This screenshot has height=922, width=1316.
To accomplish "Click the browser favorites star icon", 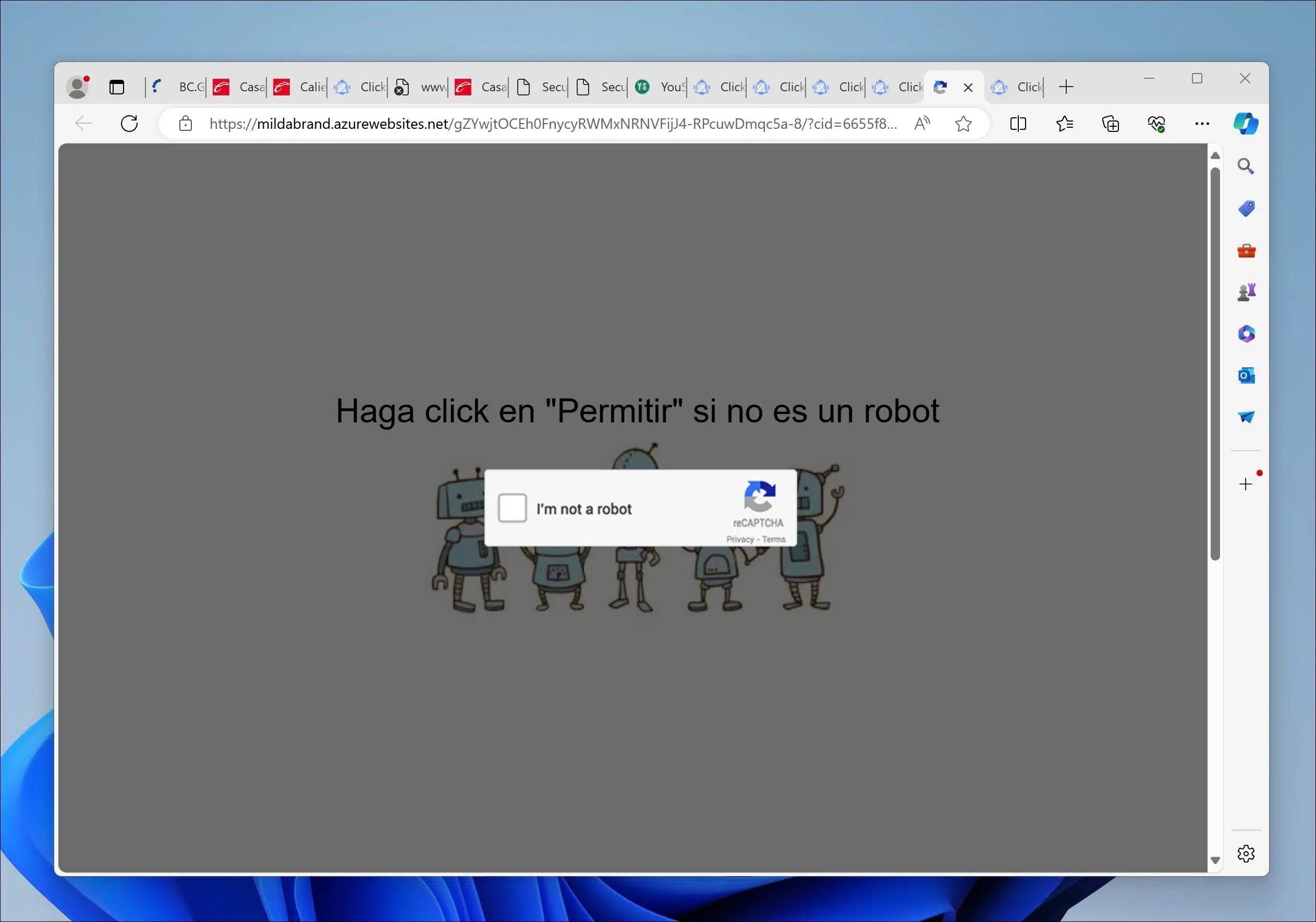I will 963,123.
